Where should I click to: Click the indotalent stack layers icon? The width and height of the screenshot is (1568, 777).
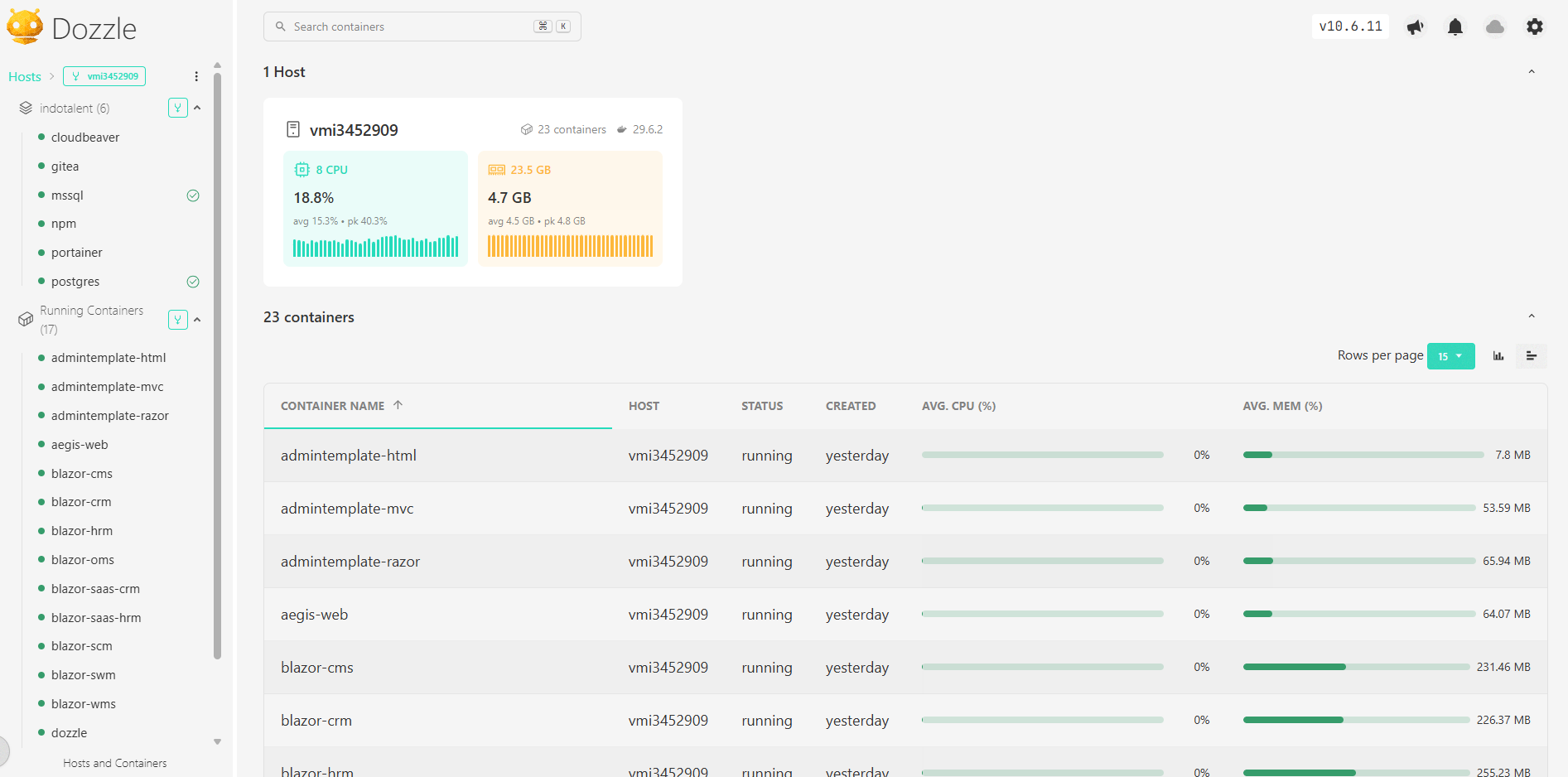(26, 108)
